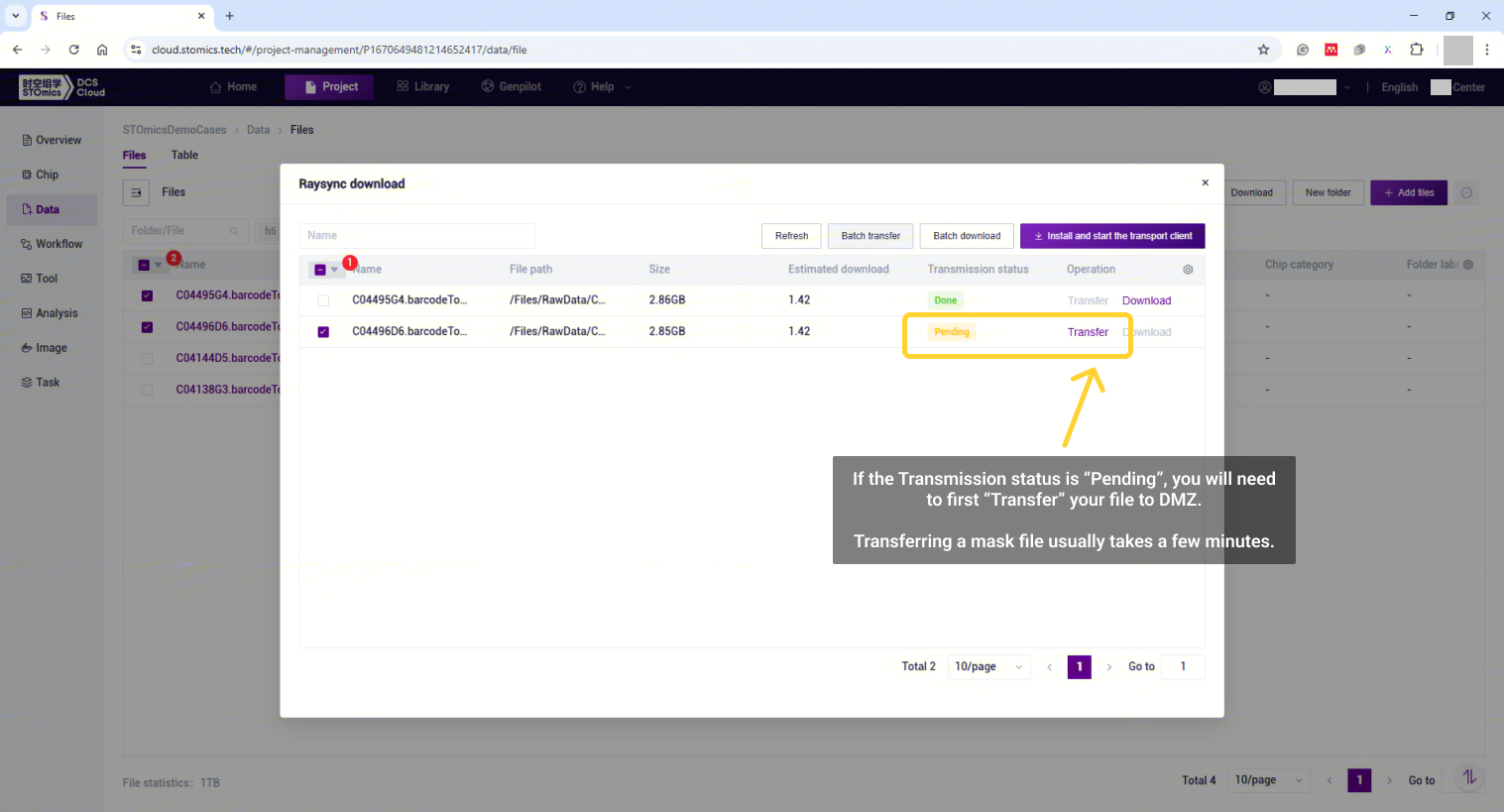Go to browser home page icon
Viewport: 1504px width, 812px height.
point(102,50)
